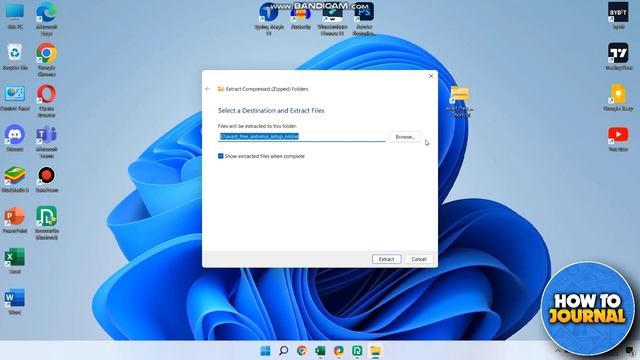Click the Browse... button
This screenshot has height=360, width=640.
point(405,137)
